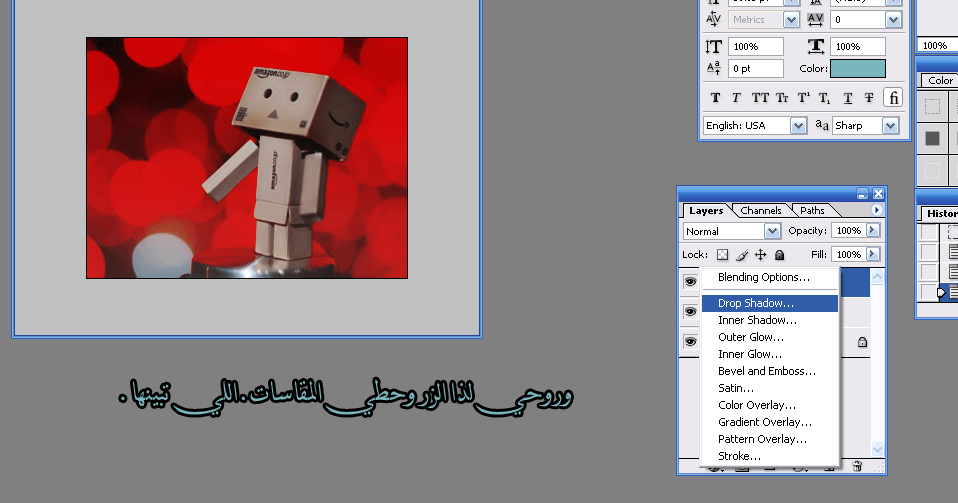958x503 pixels.
Task: Toggle visibility of the second layer
Action: click(x=690, y=312)
